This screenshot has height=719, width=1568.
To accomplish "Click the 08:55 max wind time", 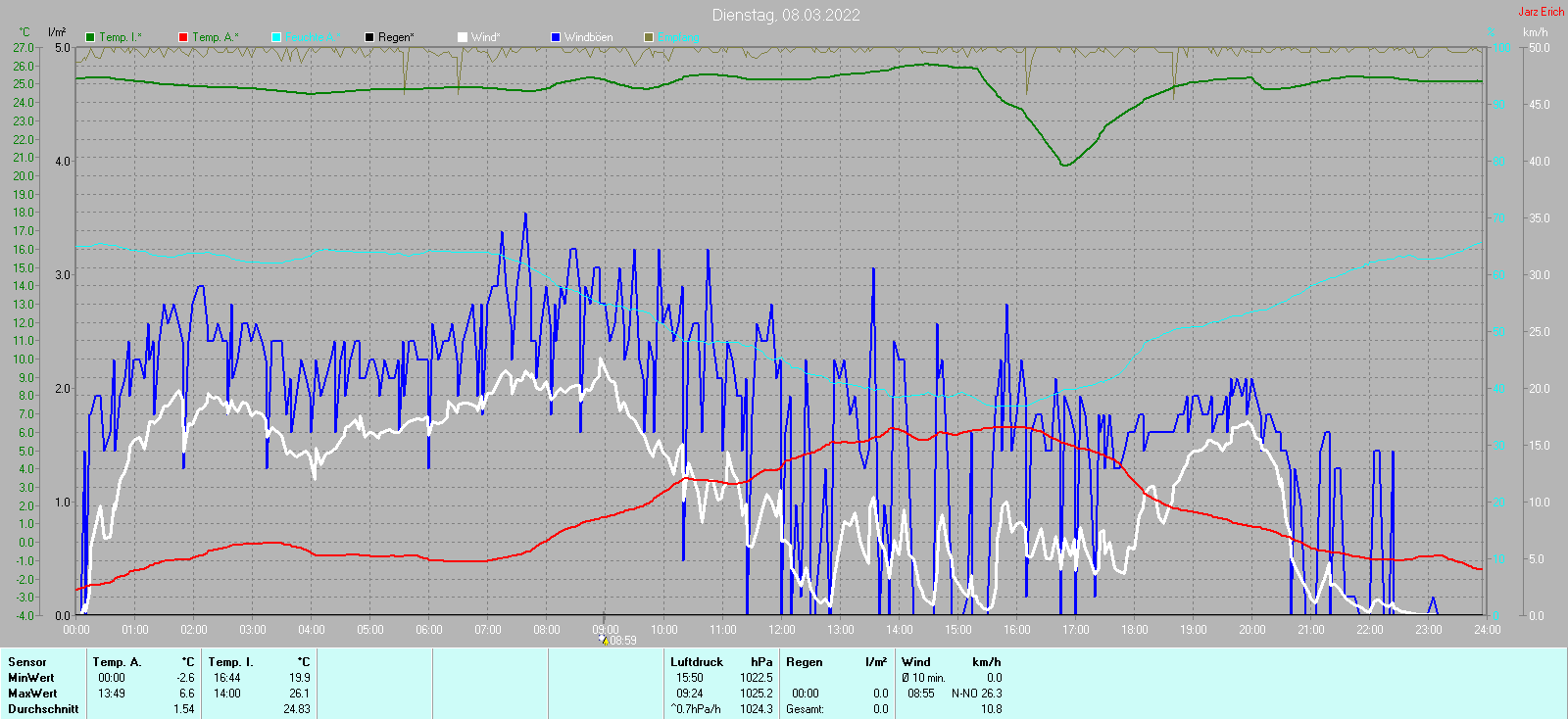I will coord(921,694).
